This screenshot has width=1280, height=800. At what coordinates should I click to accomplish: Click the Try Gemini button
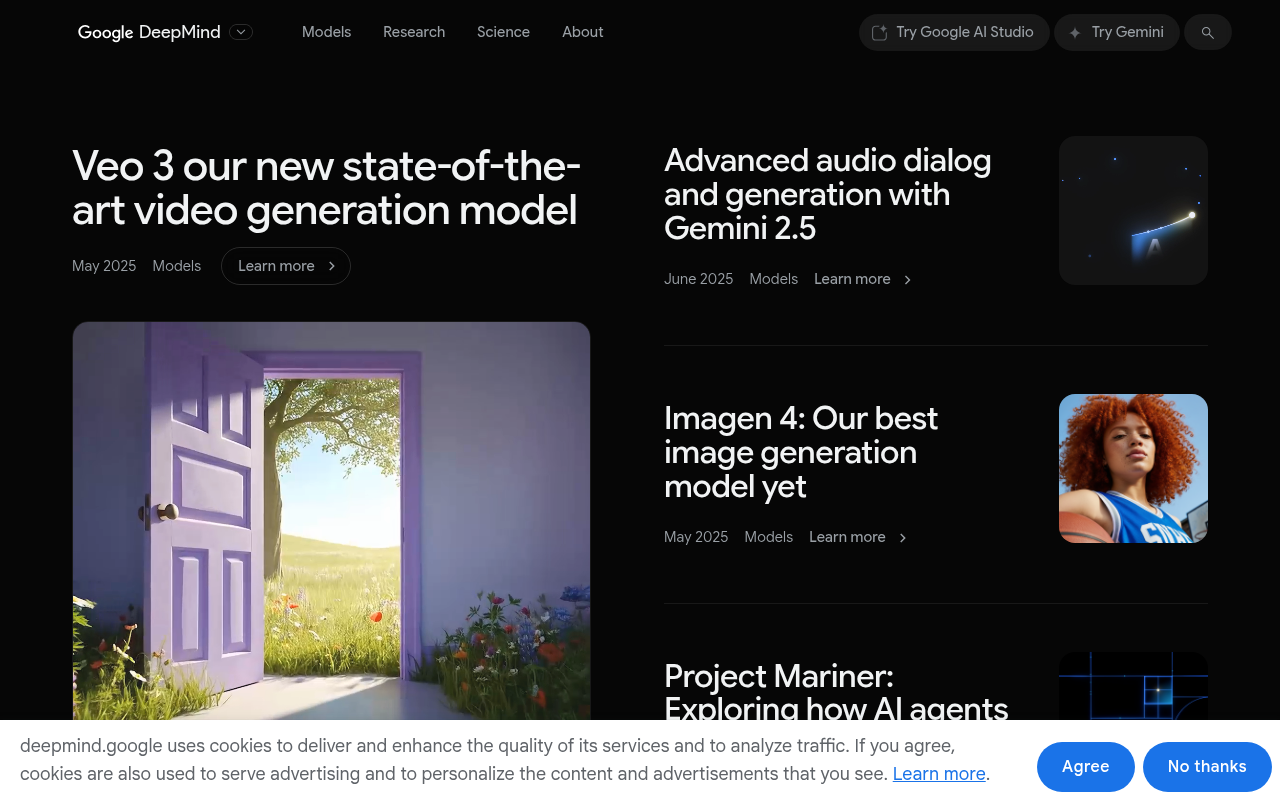point(1117,32)
